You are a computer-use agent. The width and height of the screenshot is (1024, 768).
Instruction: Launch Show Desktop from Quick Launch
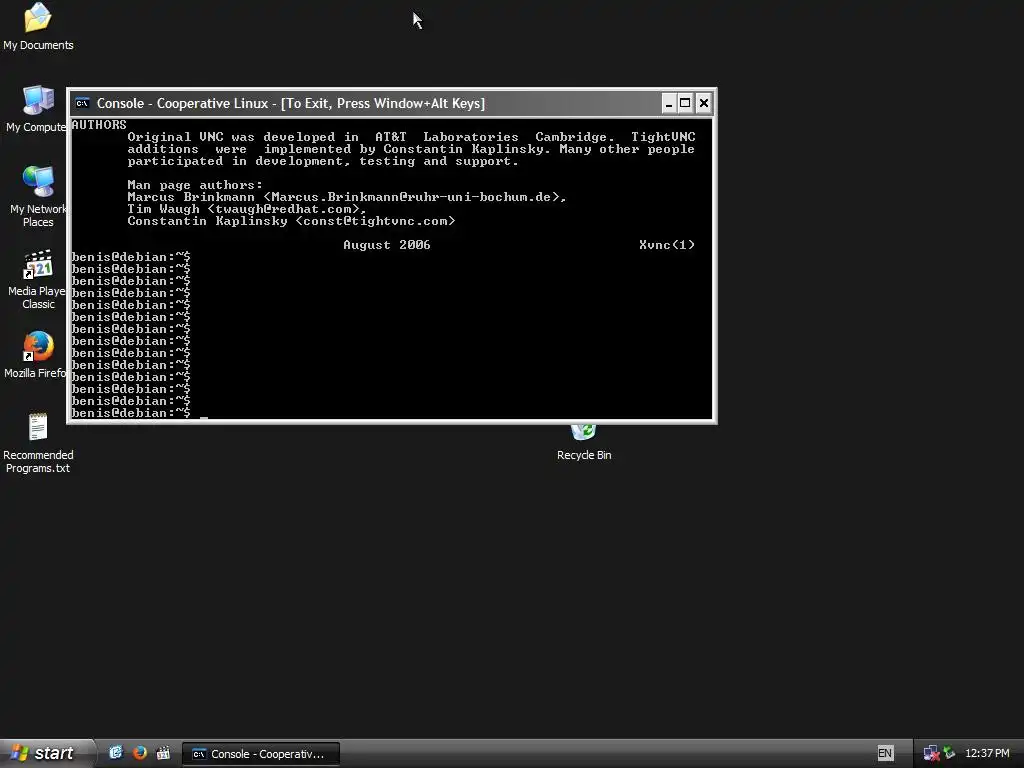tap(116, 753)
